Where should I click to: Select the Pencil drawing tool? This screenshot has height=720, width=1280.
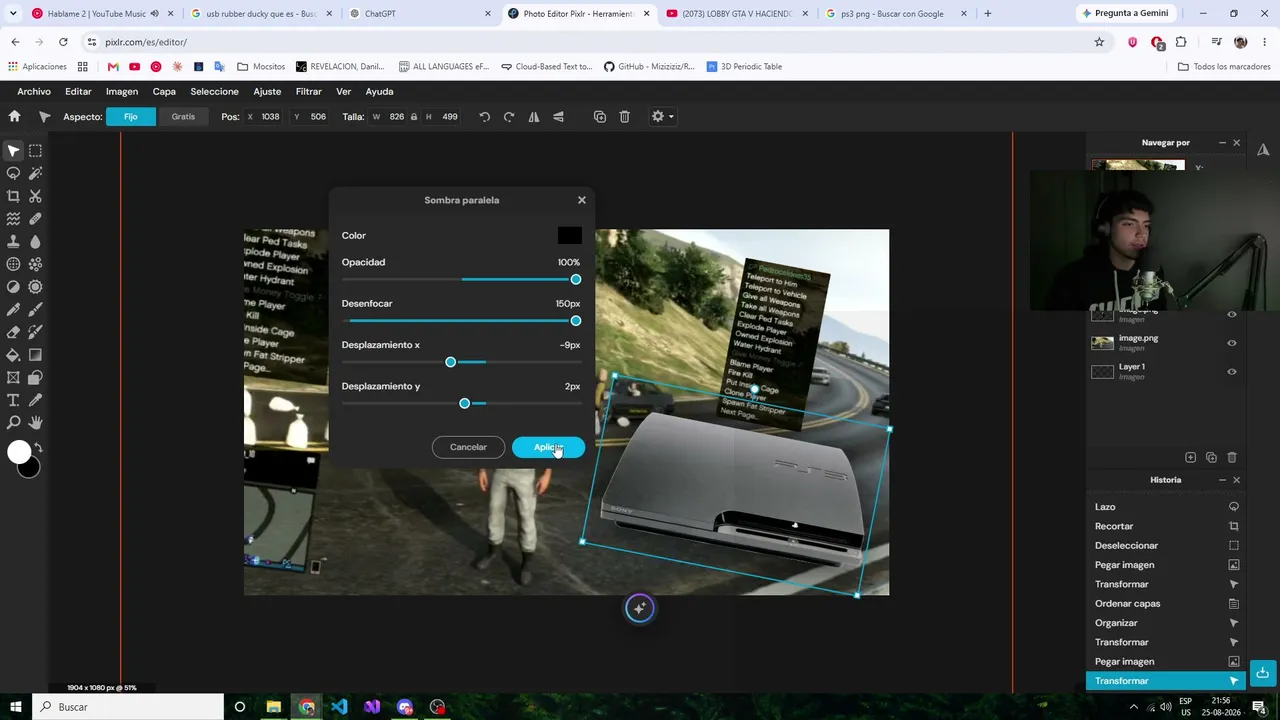click(13, 309)
